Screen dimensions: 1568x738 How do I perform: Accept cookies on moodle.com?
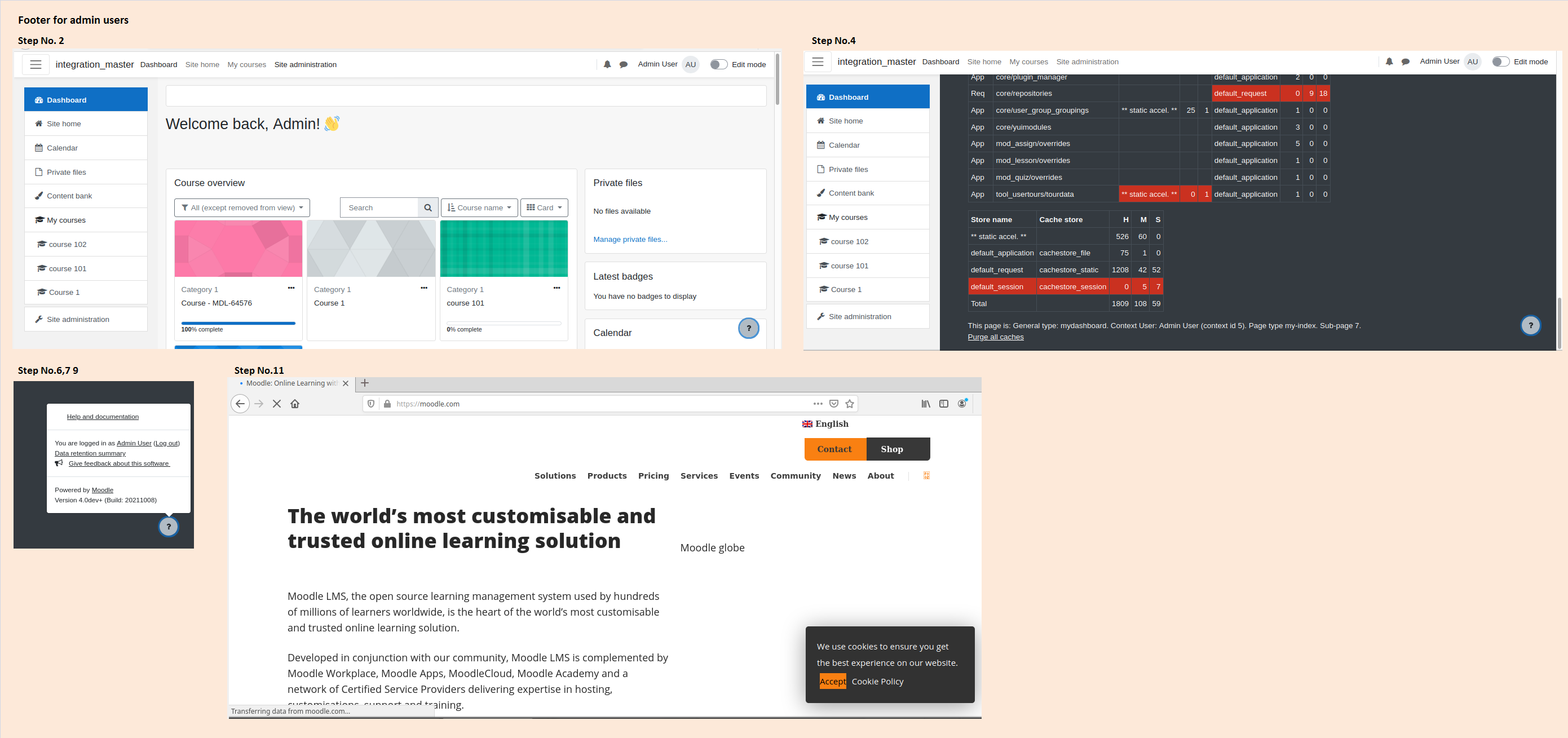(832, 681)
